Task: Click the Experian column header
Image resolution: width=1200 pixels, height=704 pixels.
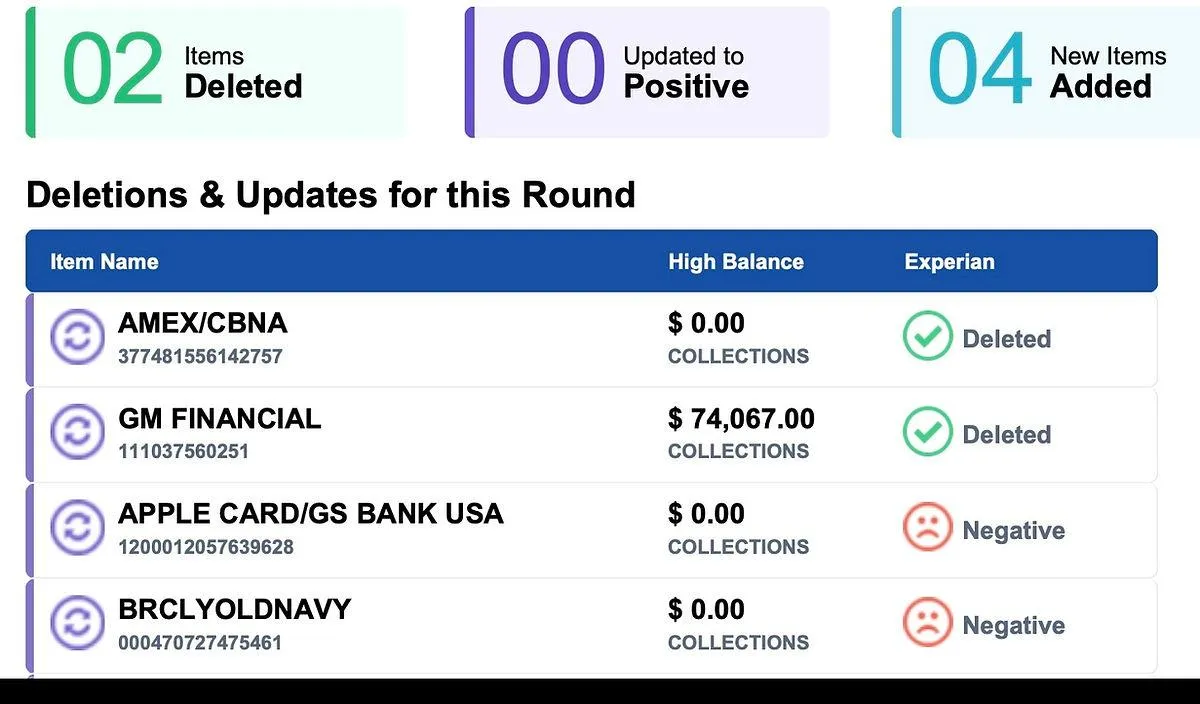Action: (949, 262)
